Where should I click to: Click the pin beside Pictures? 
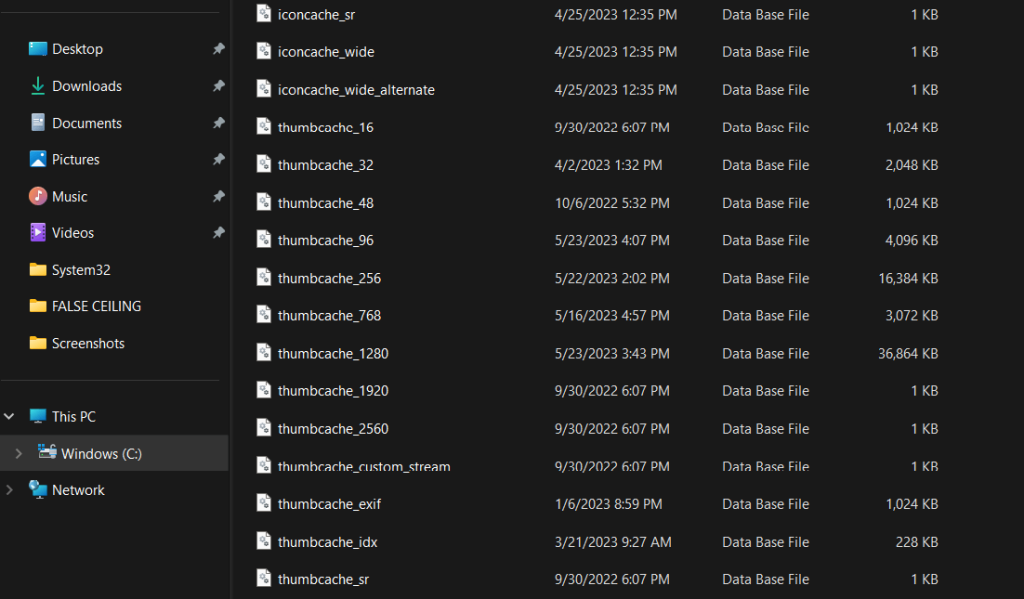219,159
